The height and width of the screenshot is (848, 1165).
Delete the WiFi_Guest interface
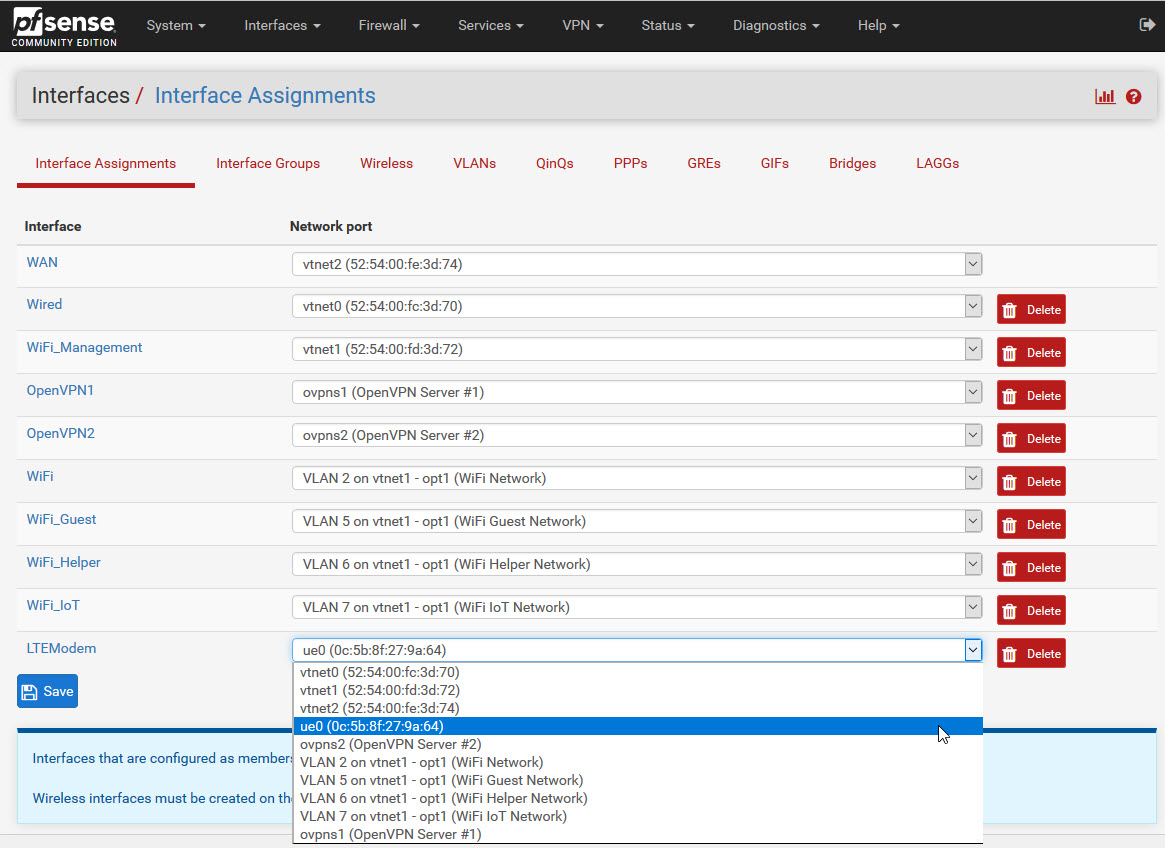[x=1031, y=524]
